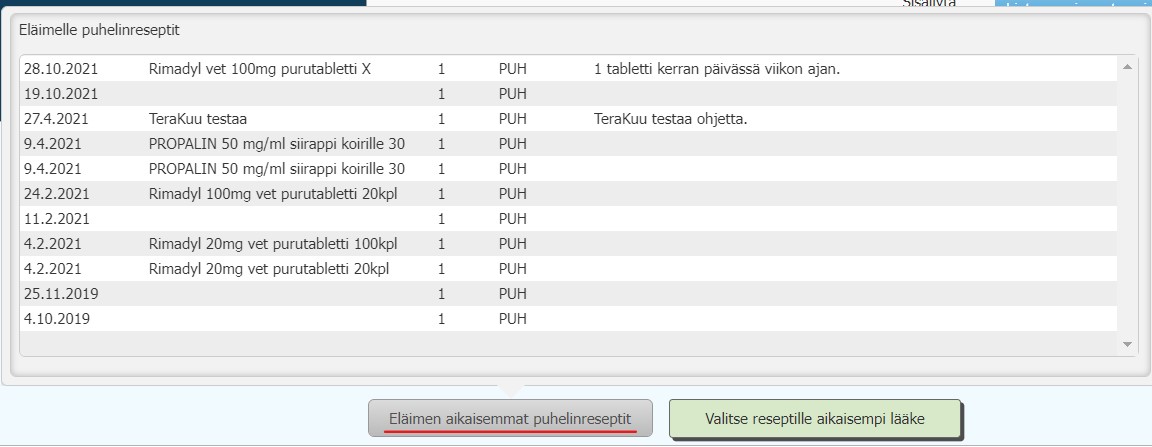Click the scroll up arrow of list

pos(1127,67)
